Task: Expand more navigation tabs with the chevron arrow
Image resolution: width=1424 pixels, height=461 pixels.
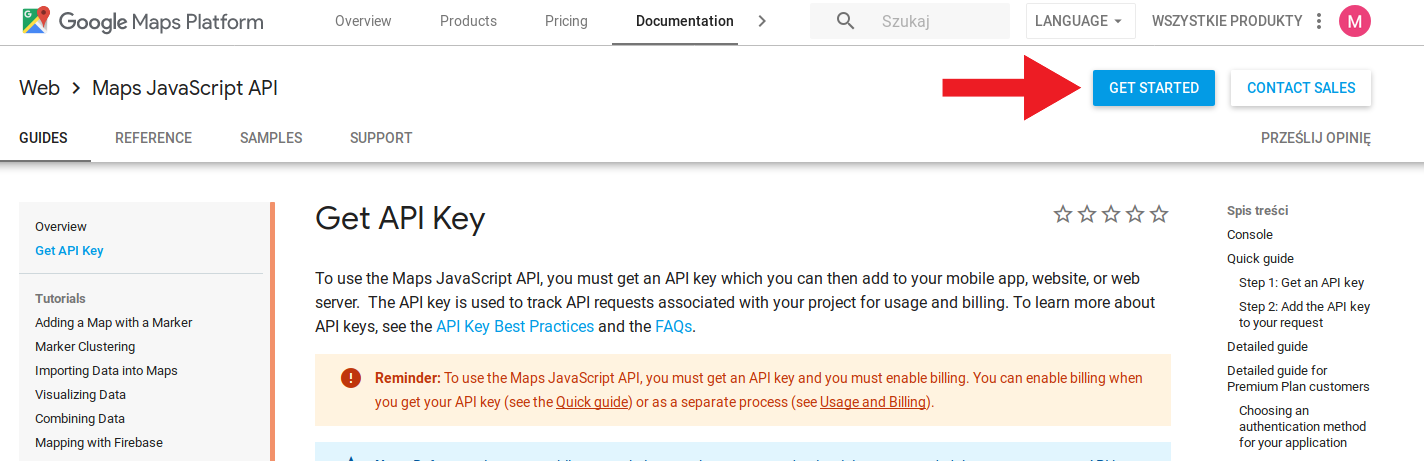Action: coord(762,21)
